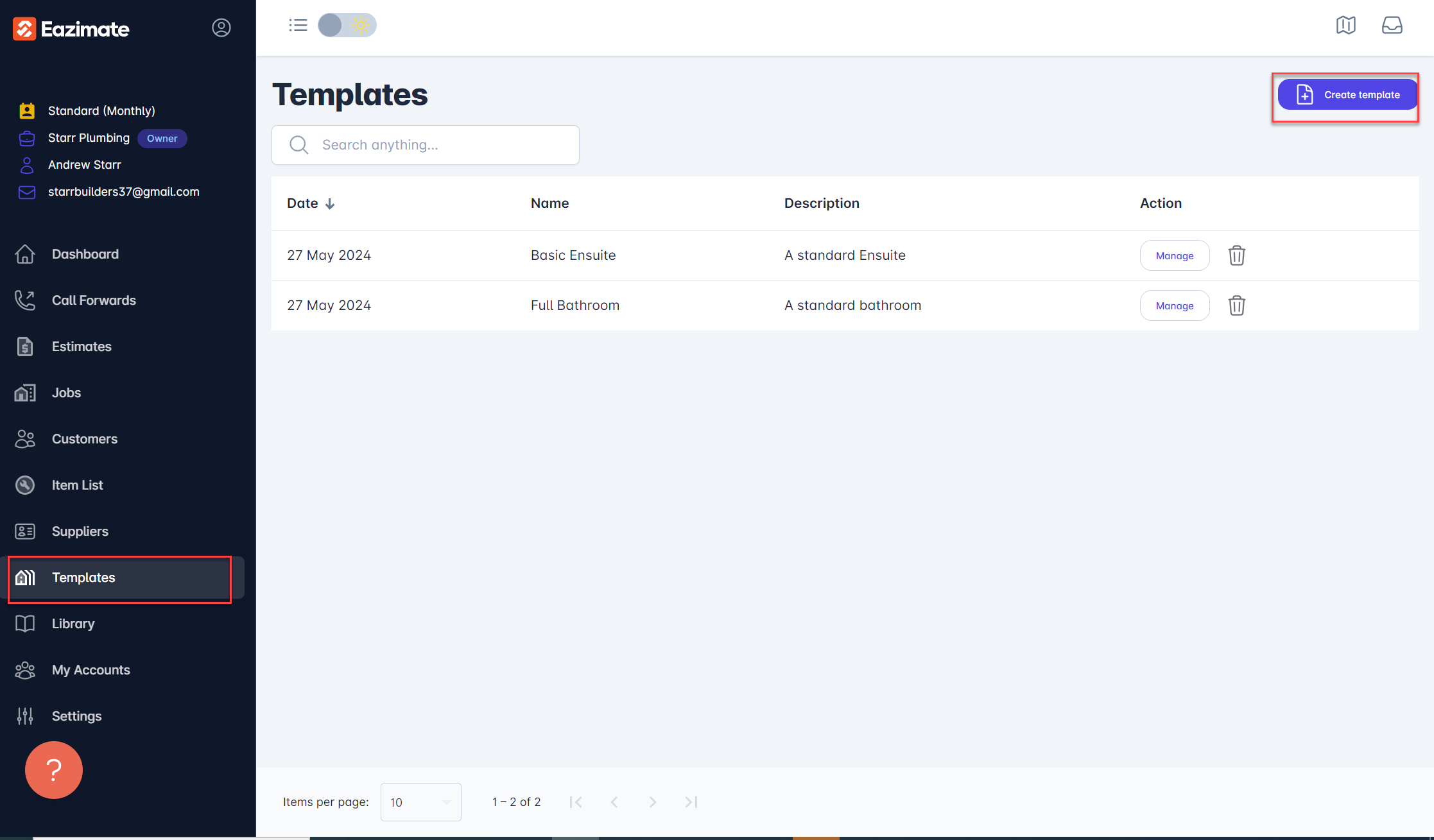Collapse sidebar using the list menu icon
The image size is (1434, 840).
pos(298,25)
